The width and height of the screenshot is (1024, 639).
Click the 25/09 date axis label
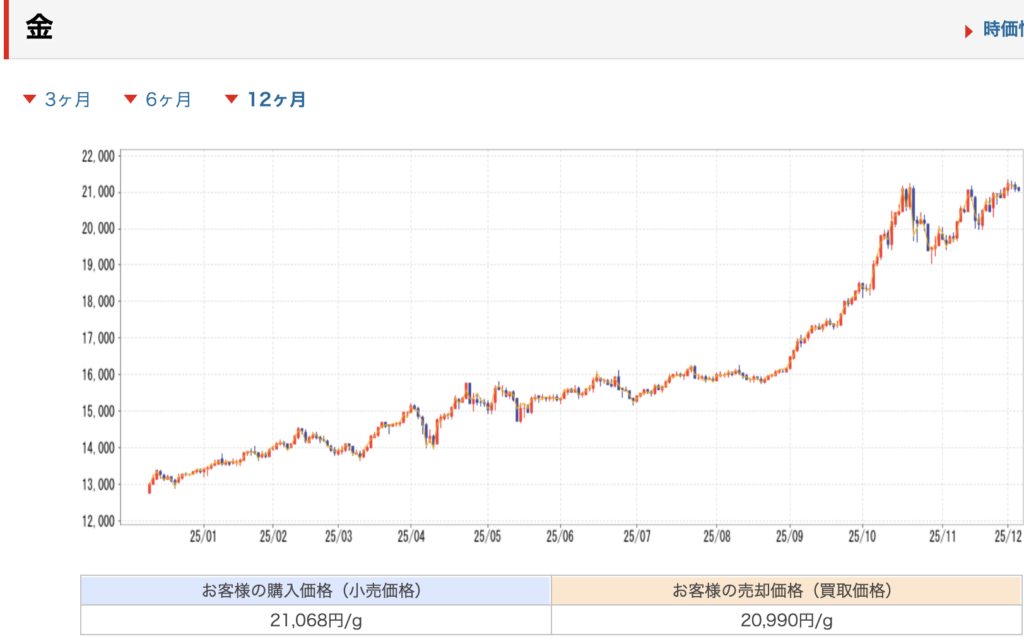[x=789, y=537]
